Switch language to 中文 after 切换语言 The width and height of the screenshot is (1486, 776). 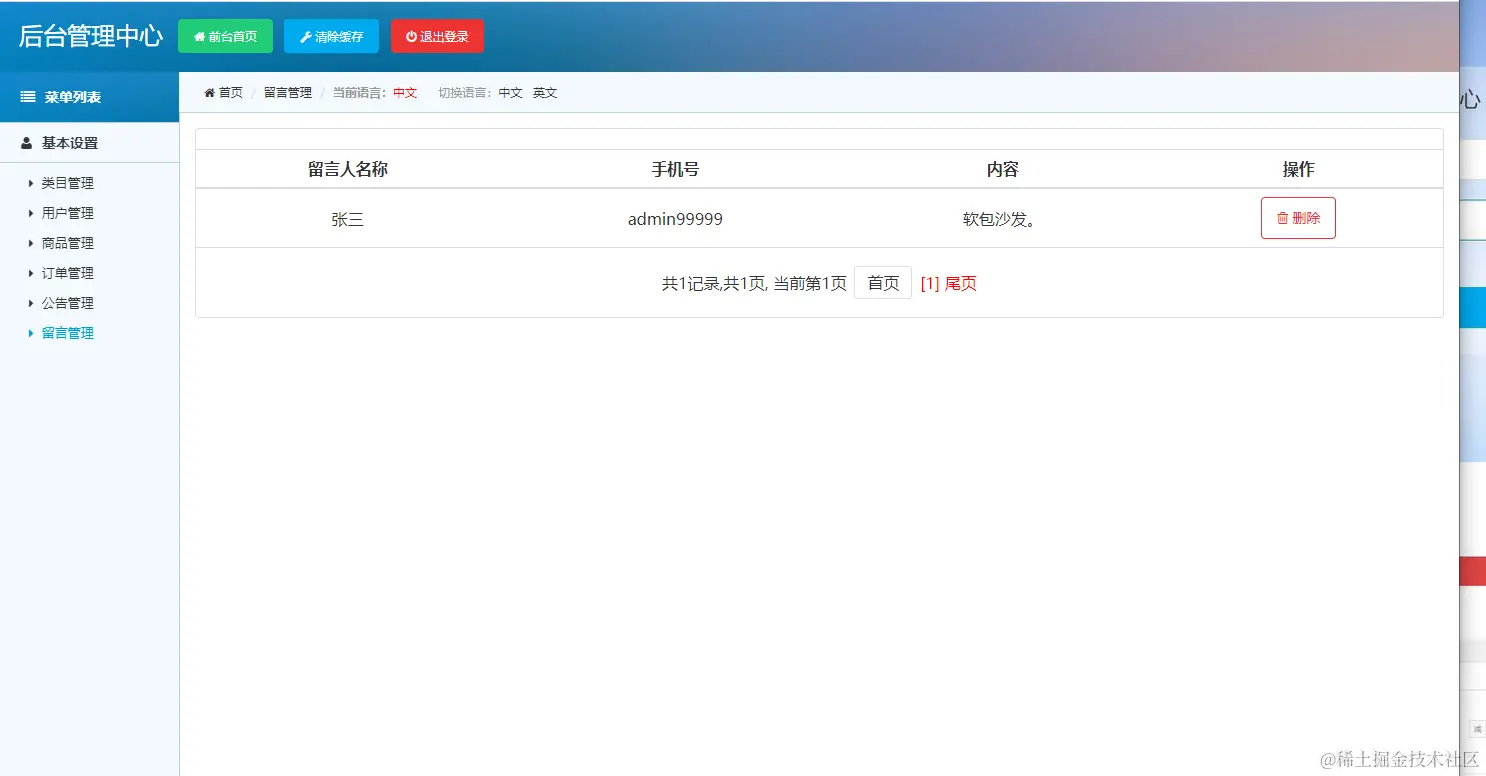point(511,93)
